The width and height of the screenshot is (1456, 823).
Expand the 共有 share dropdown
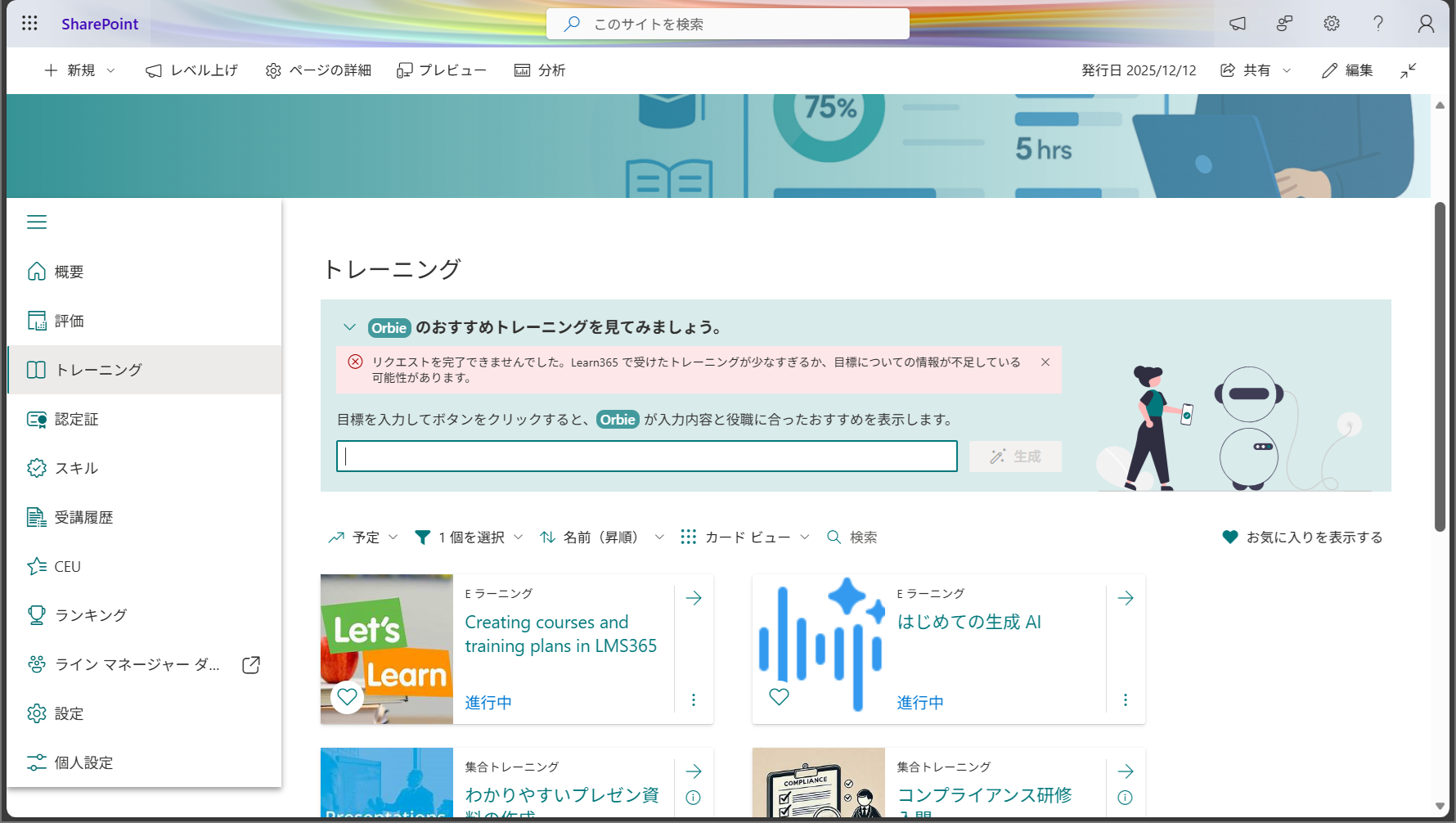coord(1256,70)
